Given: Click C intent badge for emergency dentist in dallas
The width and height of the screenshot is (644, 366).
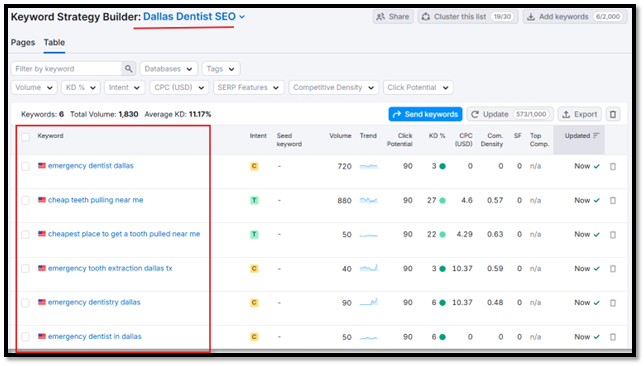Looking at the screenshot, I should (254, 337).
